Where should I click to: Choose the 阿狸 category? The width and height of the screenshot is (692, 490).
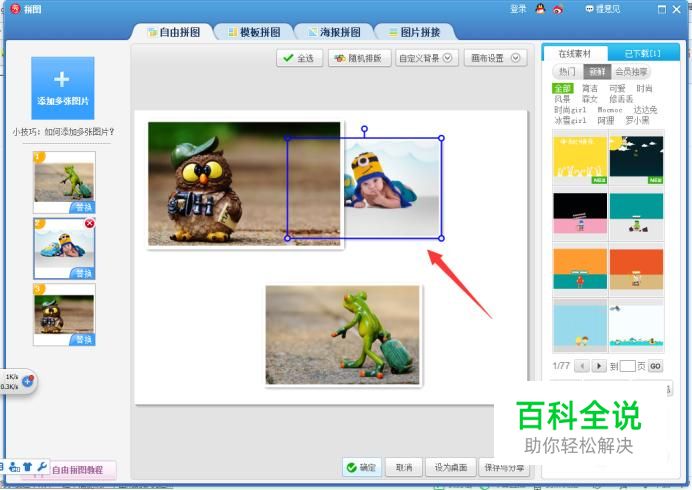coord(606,120)
